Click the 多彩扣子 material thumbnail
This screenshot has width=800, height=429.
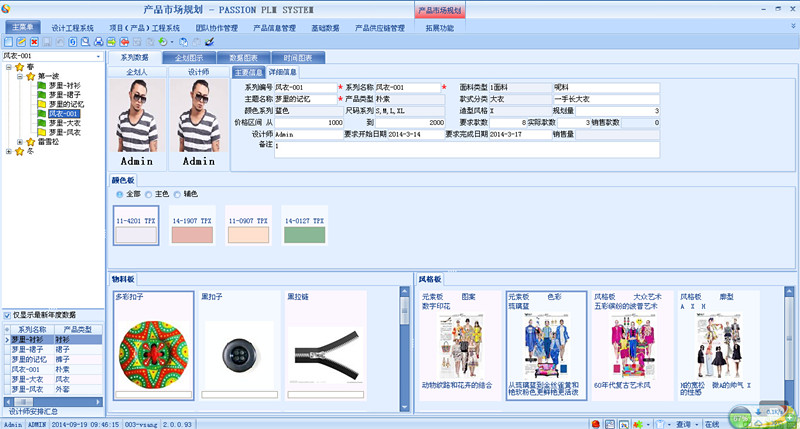point(154,345)
